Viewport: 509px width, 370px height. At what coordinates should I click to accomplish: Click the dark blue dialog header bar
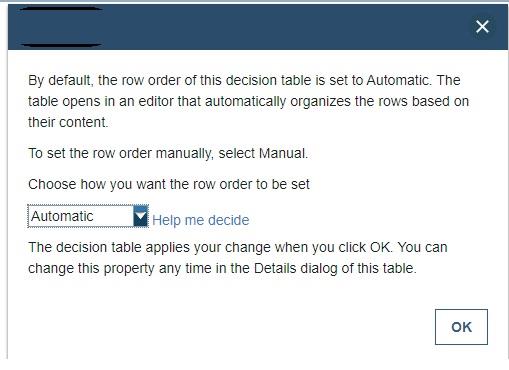(258, 27)
